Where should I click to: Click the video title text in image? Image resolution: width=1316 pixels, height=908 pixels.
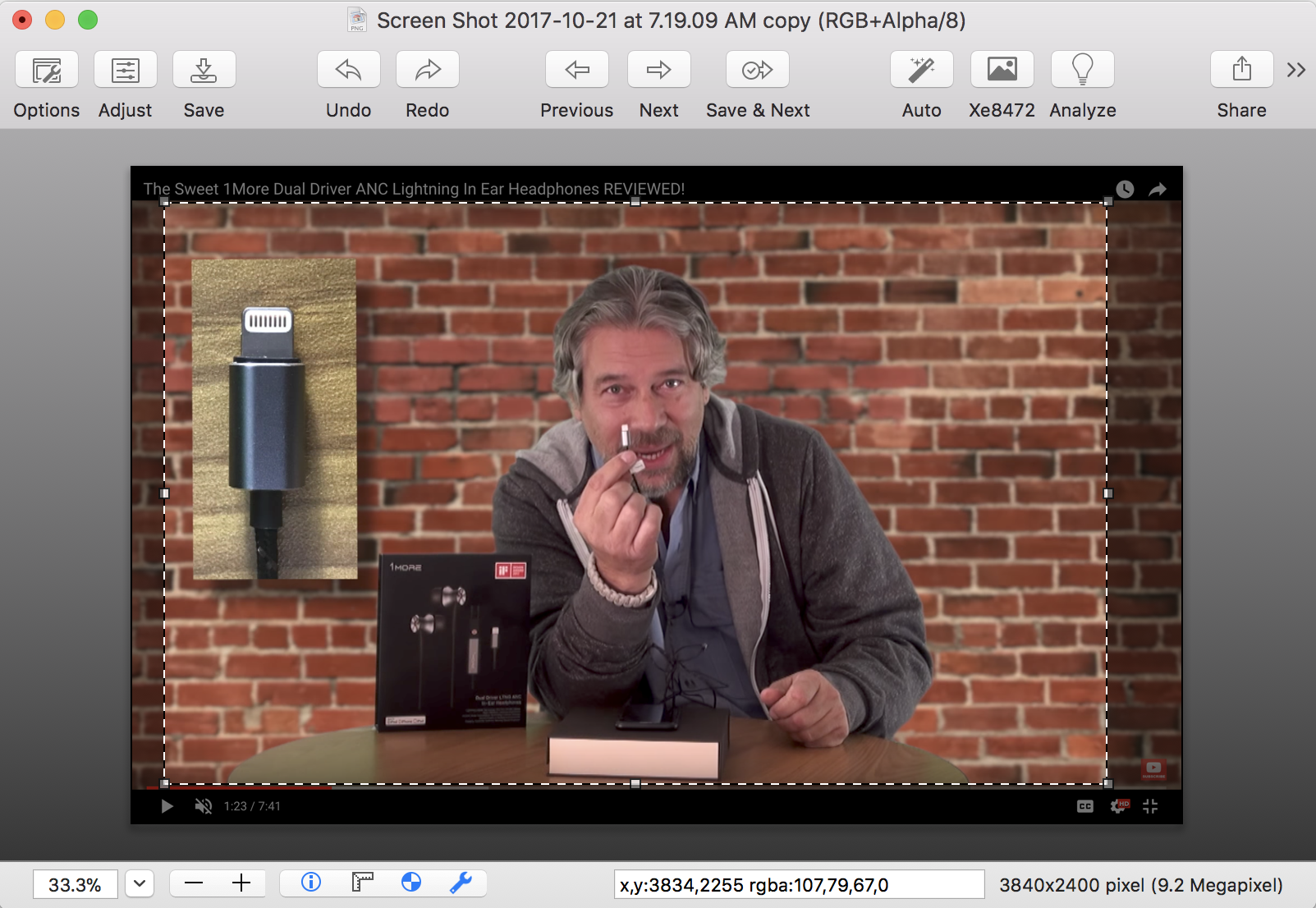[x=414, y=189]
